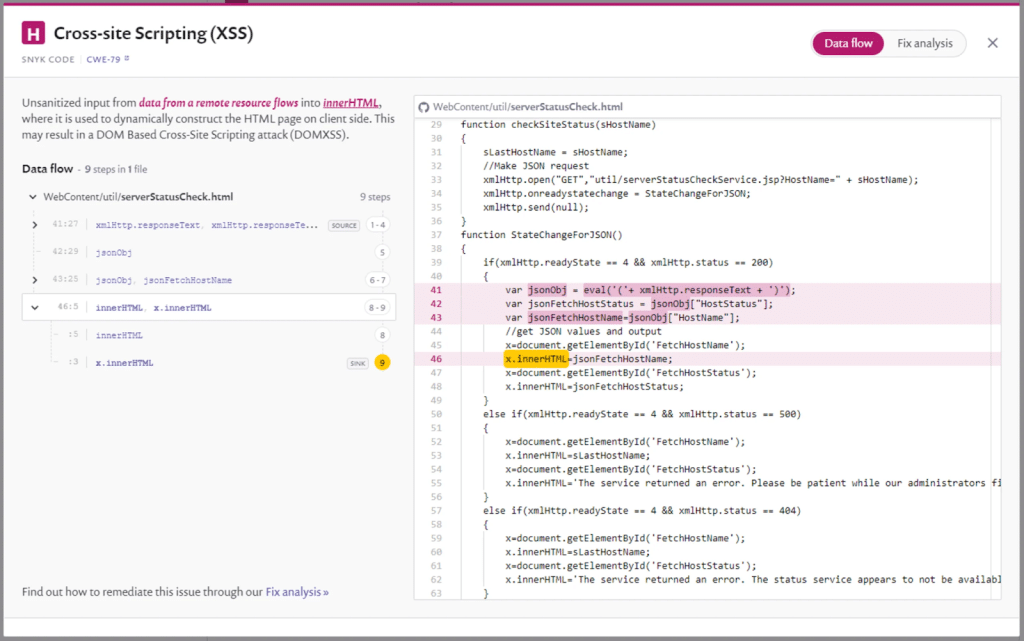Open Fix analysis remediation link at bottom

pyautogui.click(x=297, y=592)
